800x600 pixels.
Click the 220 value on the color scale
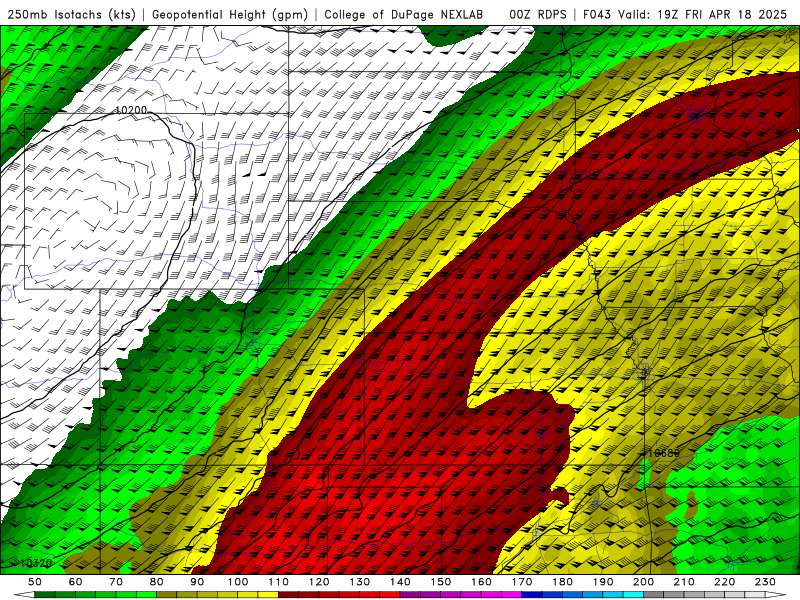725,582
